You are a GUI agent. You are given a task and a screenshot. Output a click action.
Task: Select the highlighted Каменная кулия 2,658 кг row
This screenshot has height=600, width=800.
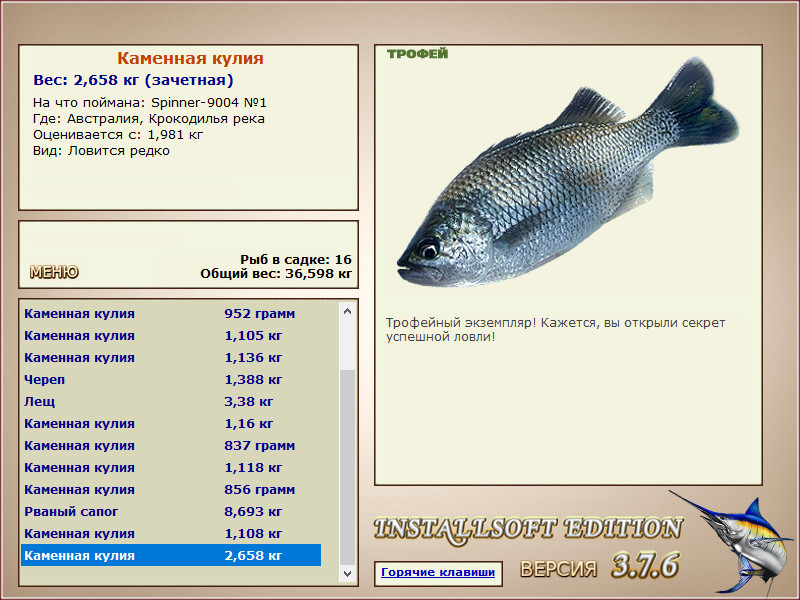coord(171,555)
